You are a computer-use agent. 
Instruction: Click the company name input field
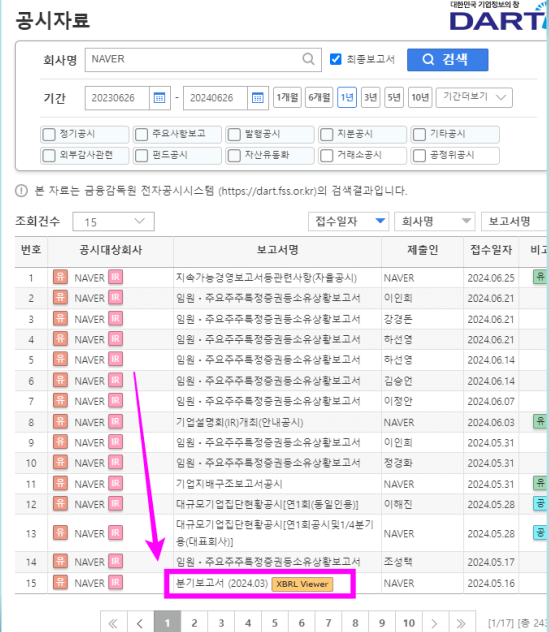coord(203,60)
